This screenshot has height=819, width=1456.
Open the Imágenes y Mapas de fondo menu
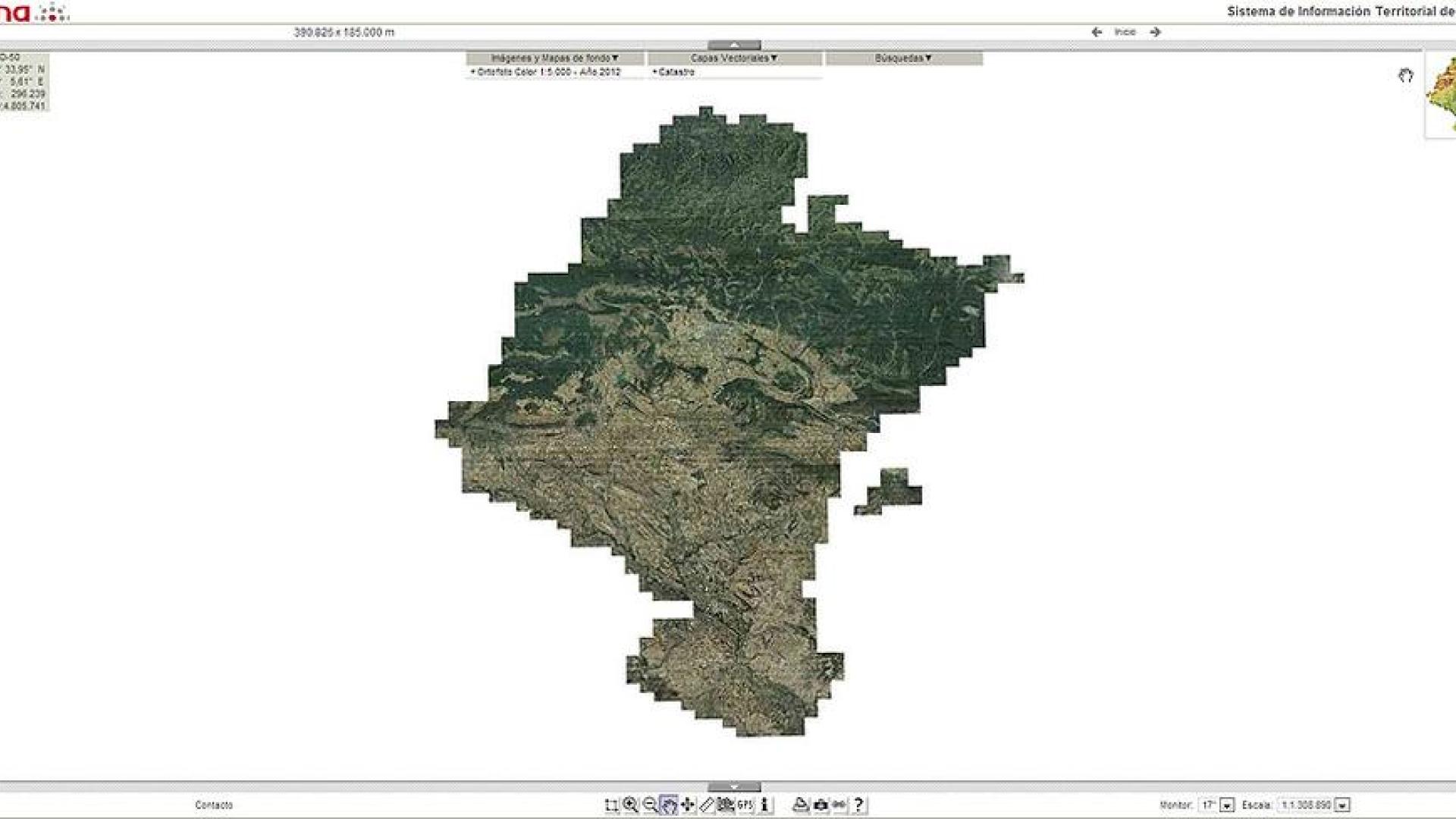(555, 58)
